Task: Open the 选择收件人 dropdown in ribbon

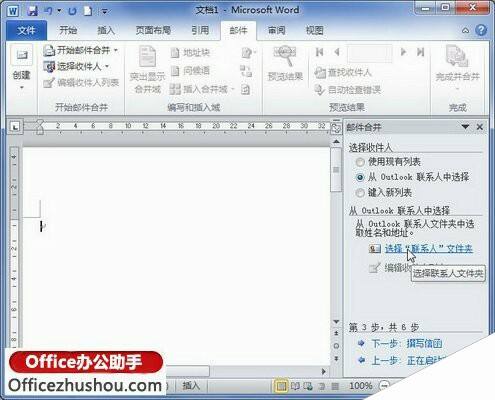Action: click(x=76, y=67)
